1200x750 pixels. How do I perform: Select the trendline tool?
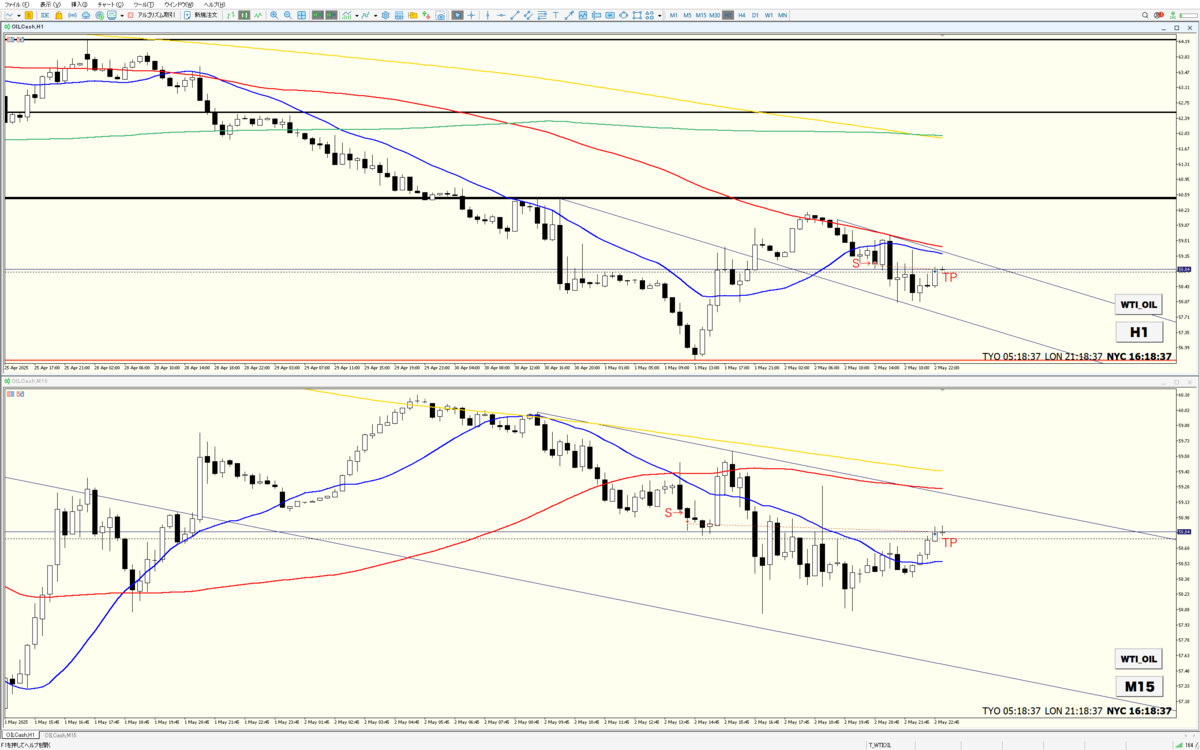pos(514,15)
